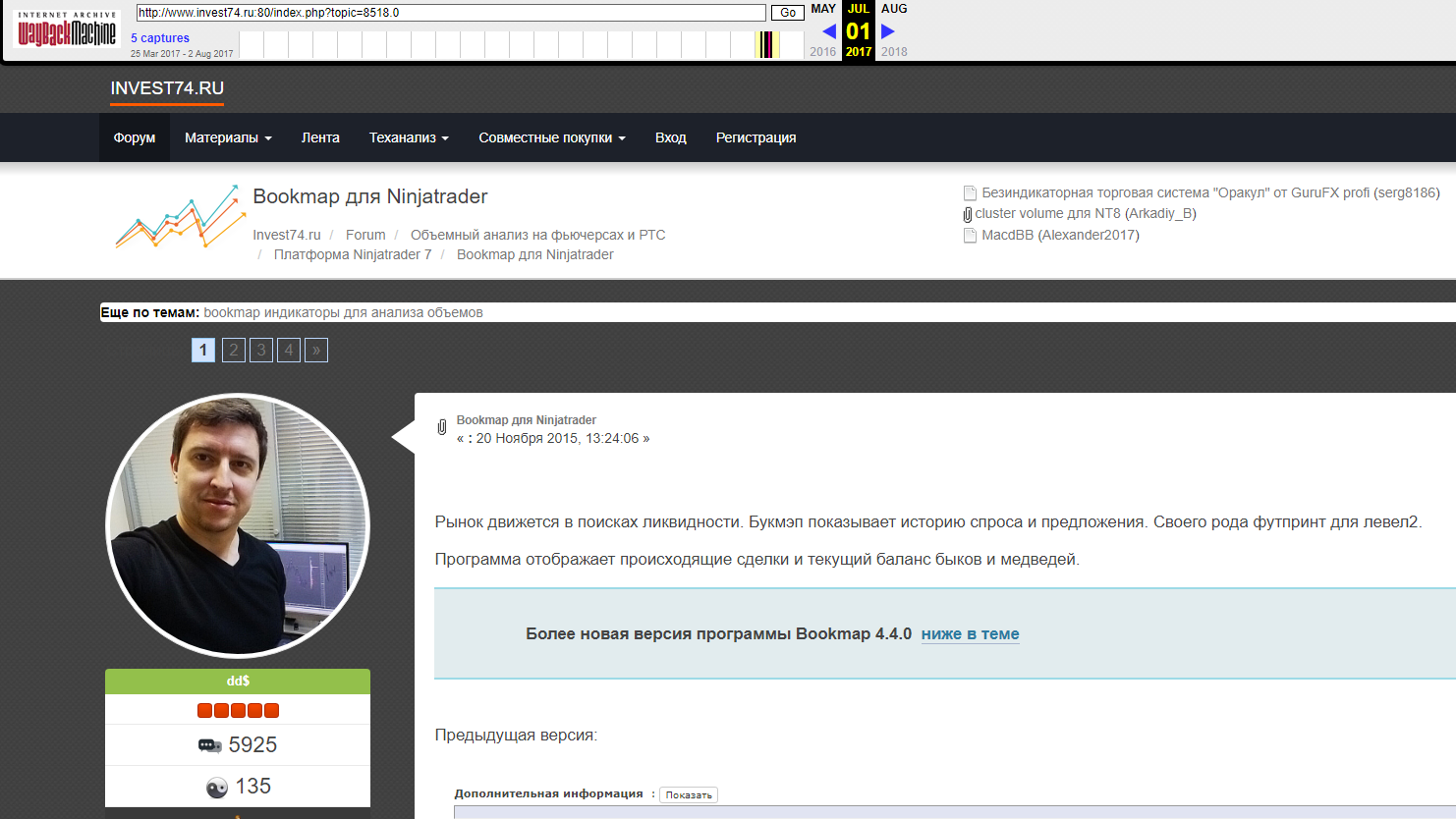Go to previous capture with left arrow

coord(828,31)
